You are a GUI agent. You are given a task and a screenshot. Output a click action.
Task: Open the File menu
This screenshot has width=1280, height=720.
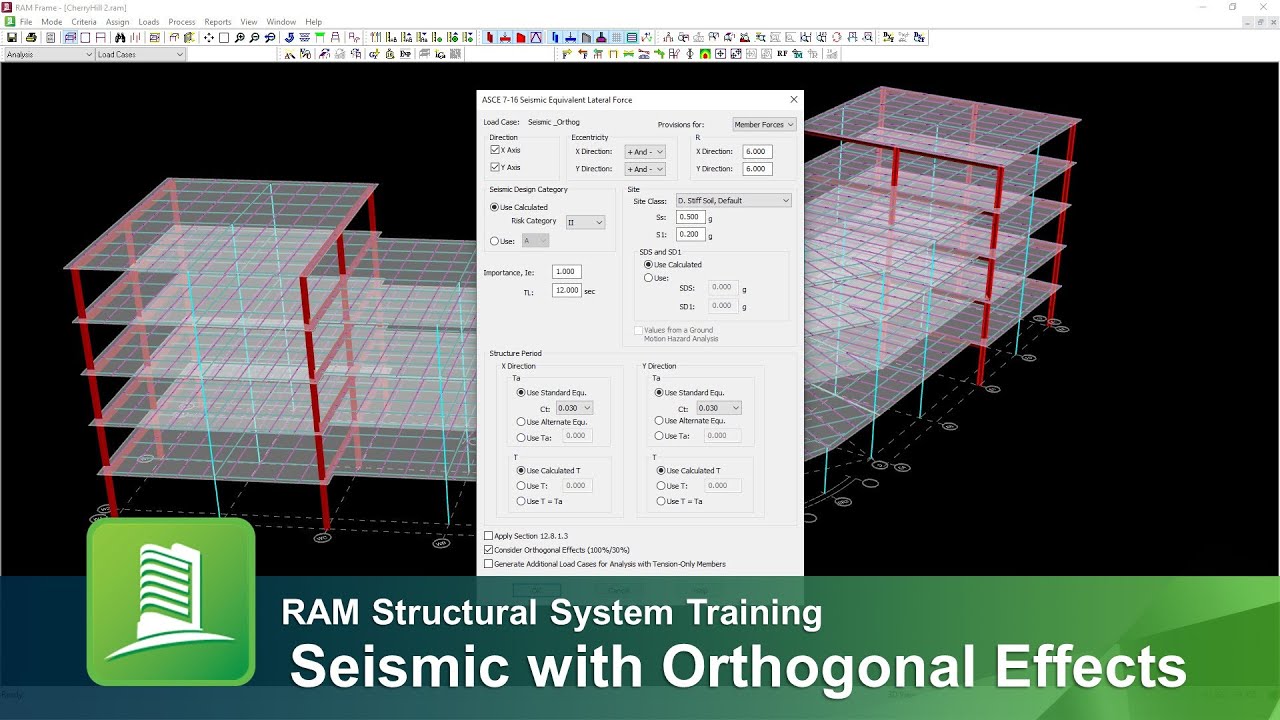point(26,21)
